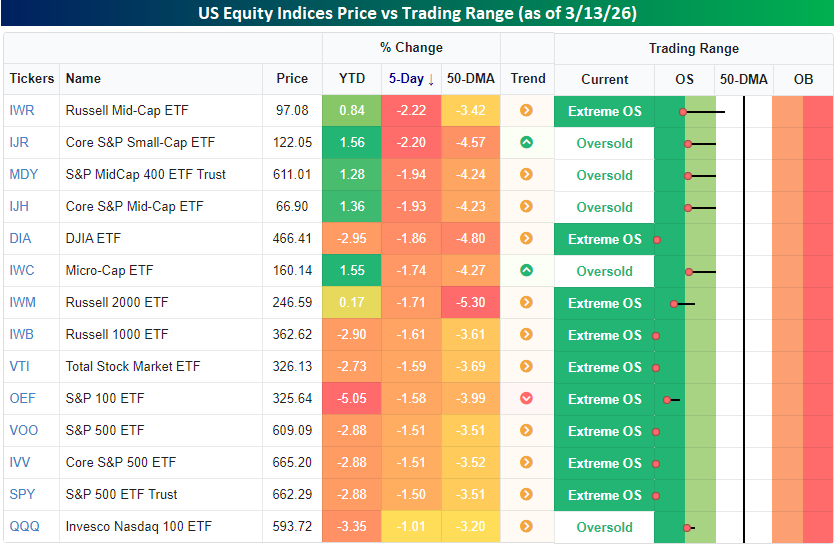Screen dimensions: 836x554
Task: Click the MDY ticker link
Action: [x=23, y=175]
